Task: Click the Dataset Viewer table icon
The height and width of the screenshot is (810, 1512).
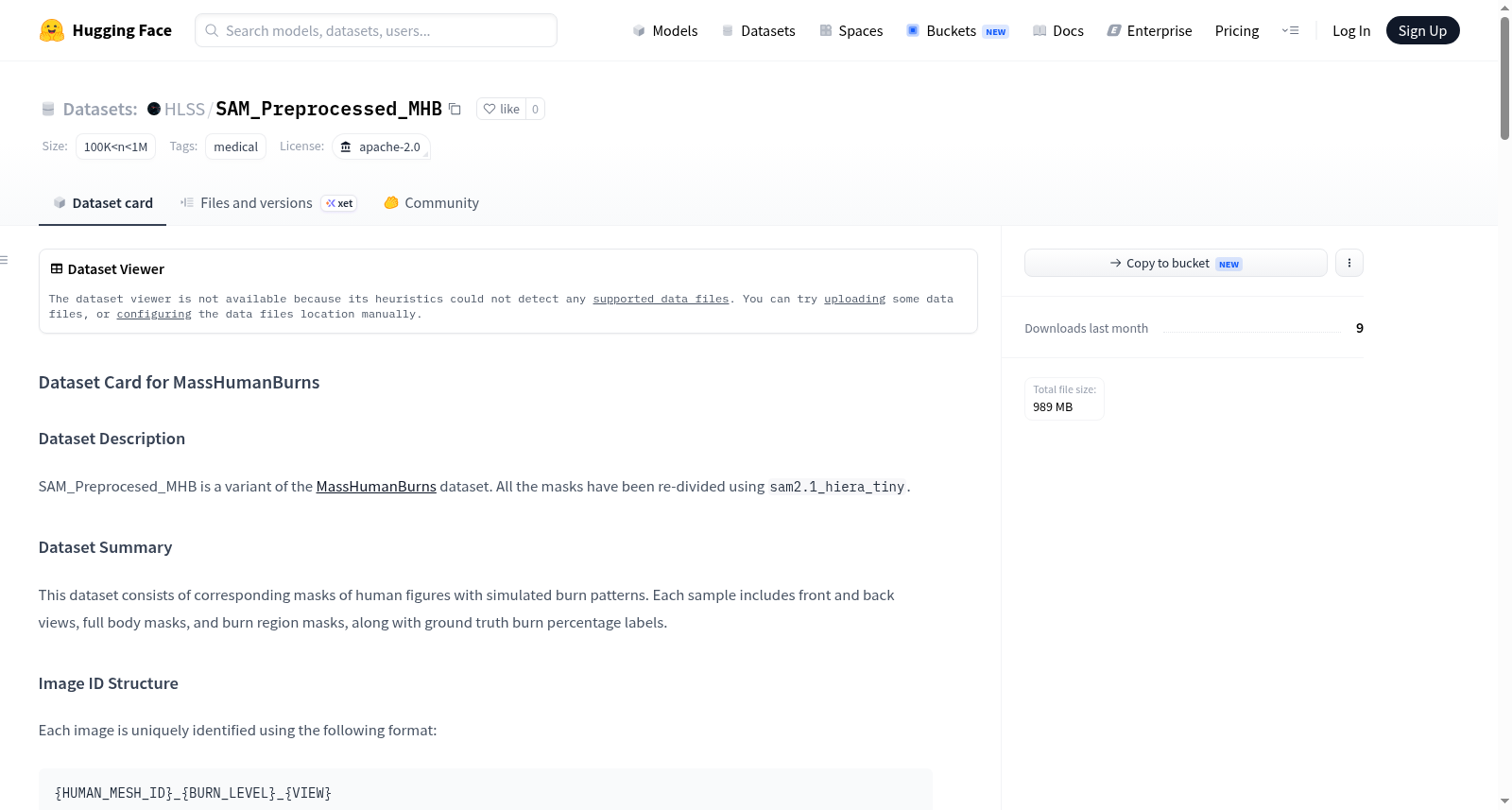Action: [57, 269]
